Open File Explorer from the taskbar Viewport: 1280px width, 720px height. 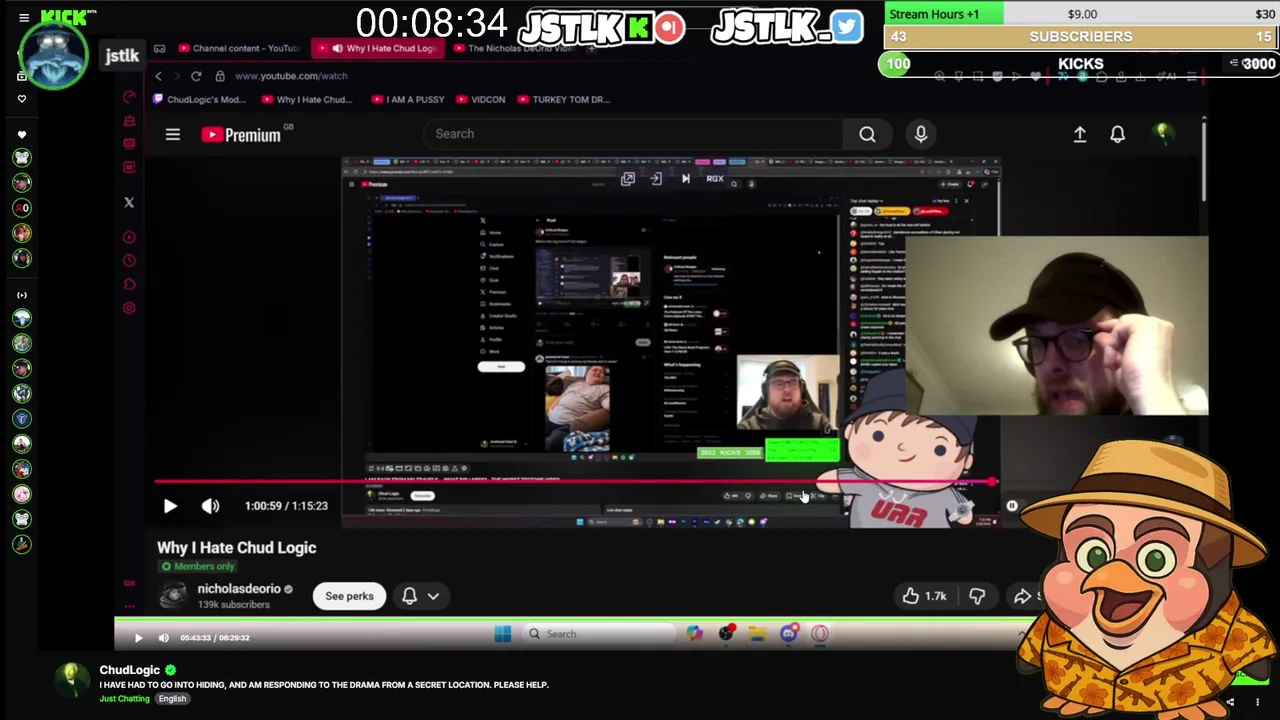(x=757, y=634)
